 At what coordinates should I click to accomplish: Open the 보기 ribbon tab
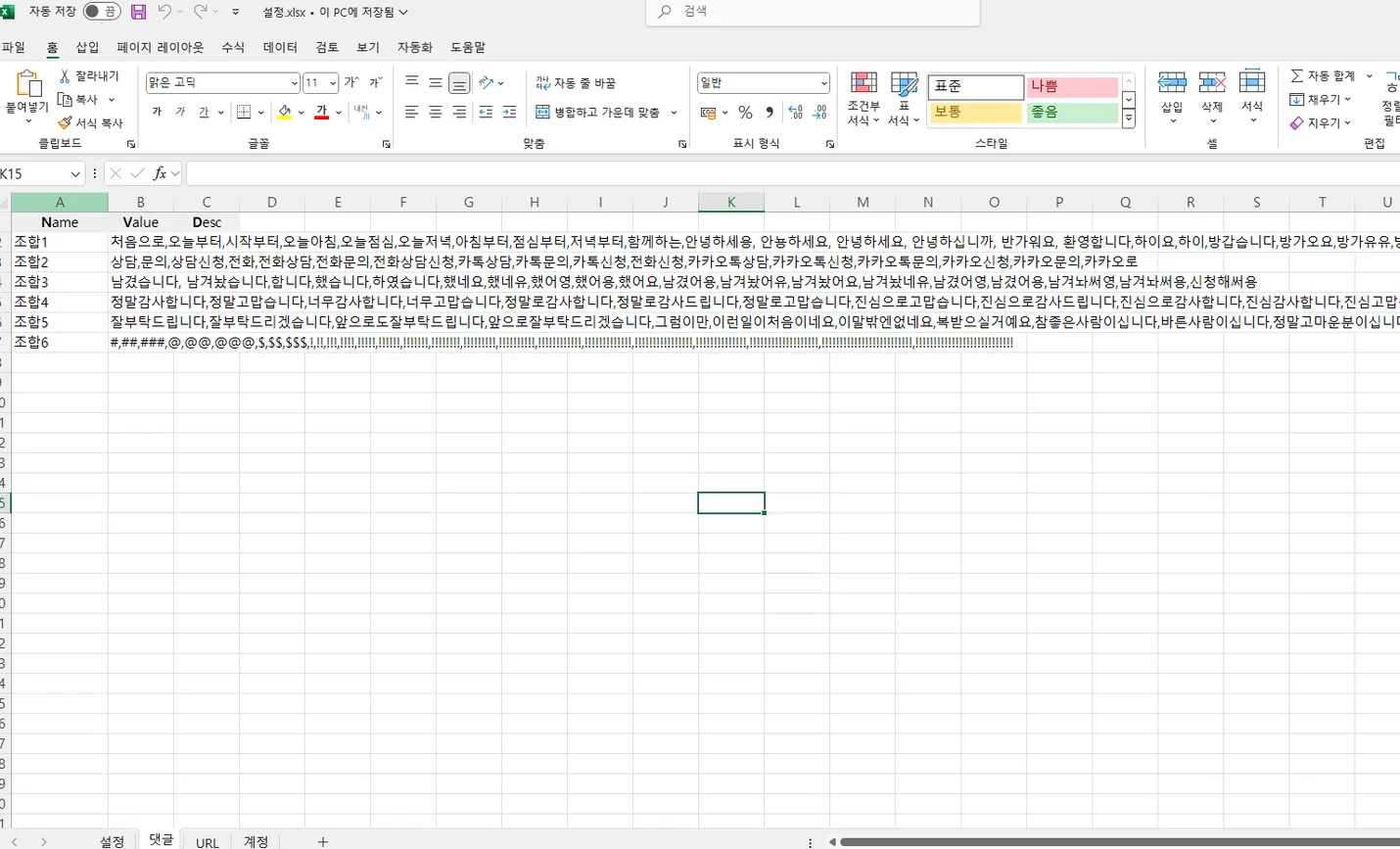click(x=368, y=47)
